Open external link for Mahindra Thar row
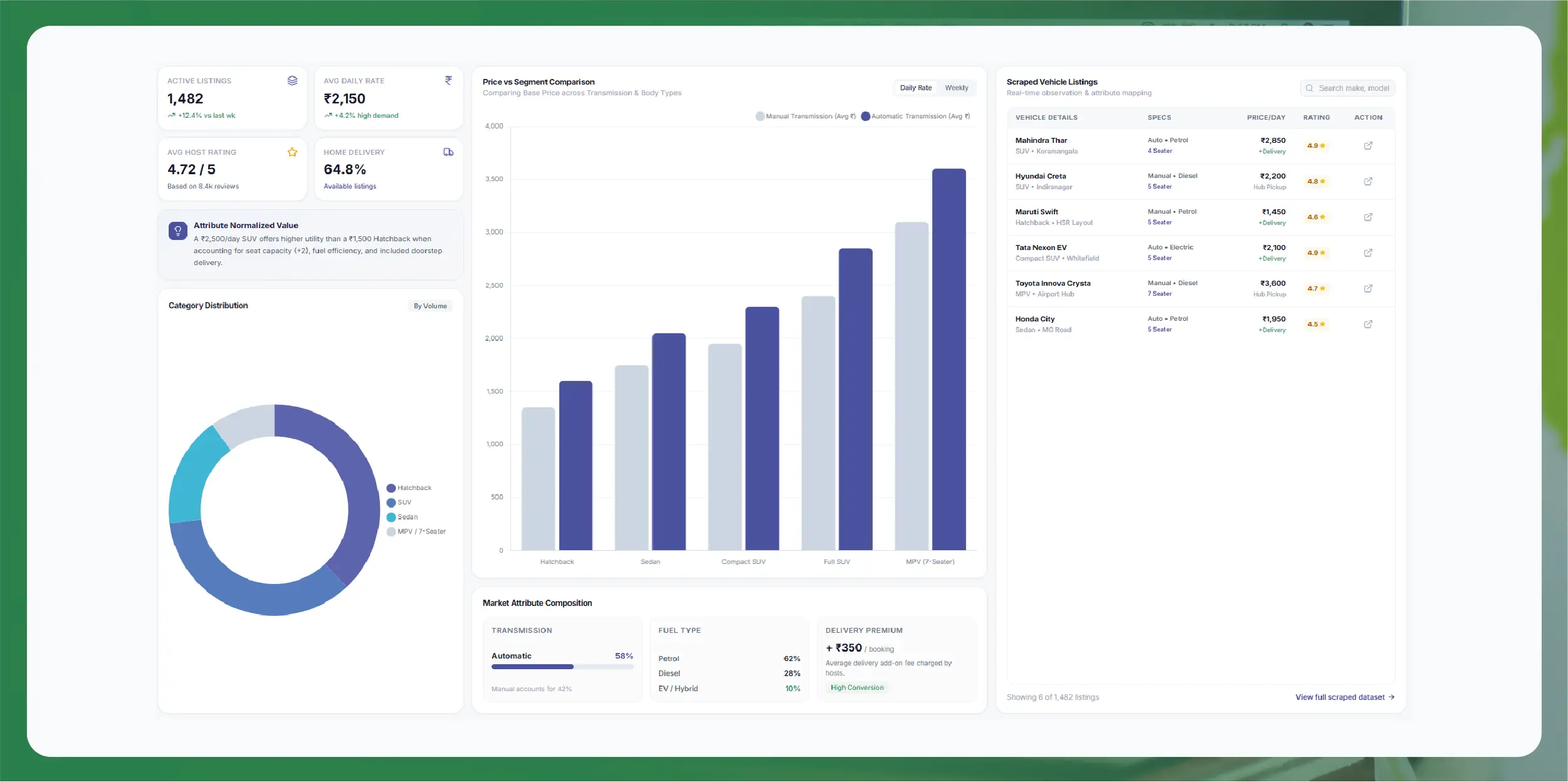Screen dimensions: 1568x782 click(1368, 146)
